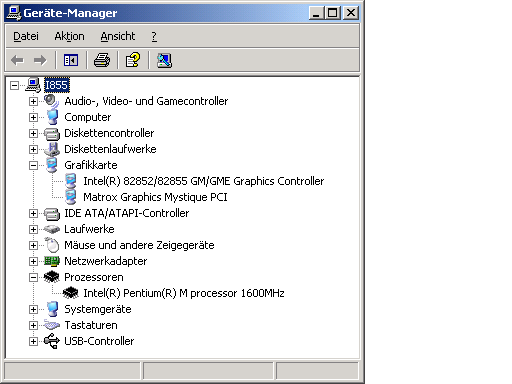Click the Back arrow toolbar icon
Image resolution: width=512 pixels, height=384 pixels.
click(17, 60)
